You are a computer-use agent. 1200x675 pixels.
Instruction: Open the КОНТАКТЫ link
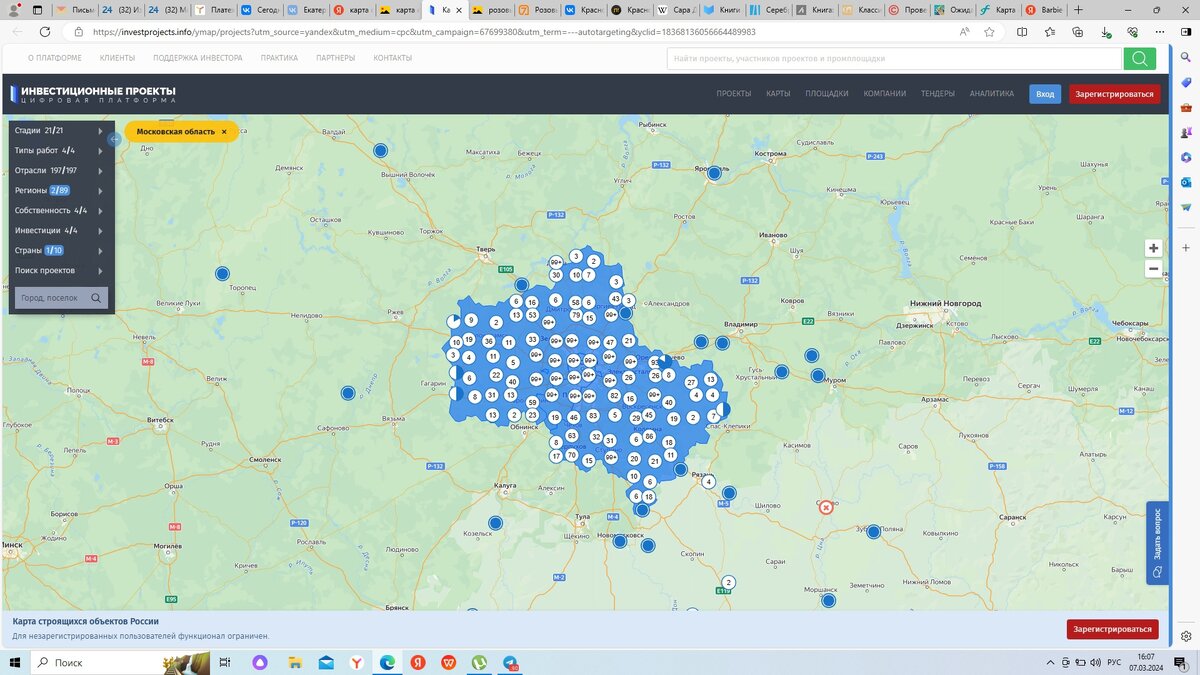393,58
